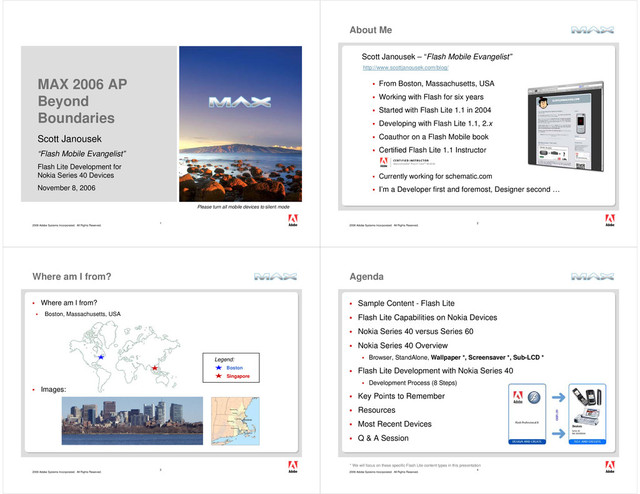Click the 'Singapore' label in the legend
Screen dimensions: 640x494
238,376
